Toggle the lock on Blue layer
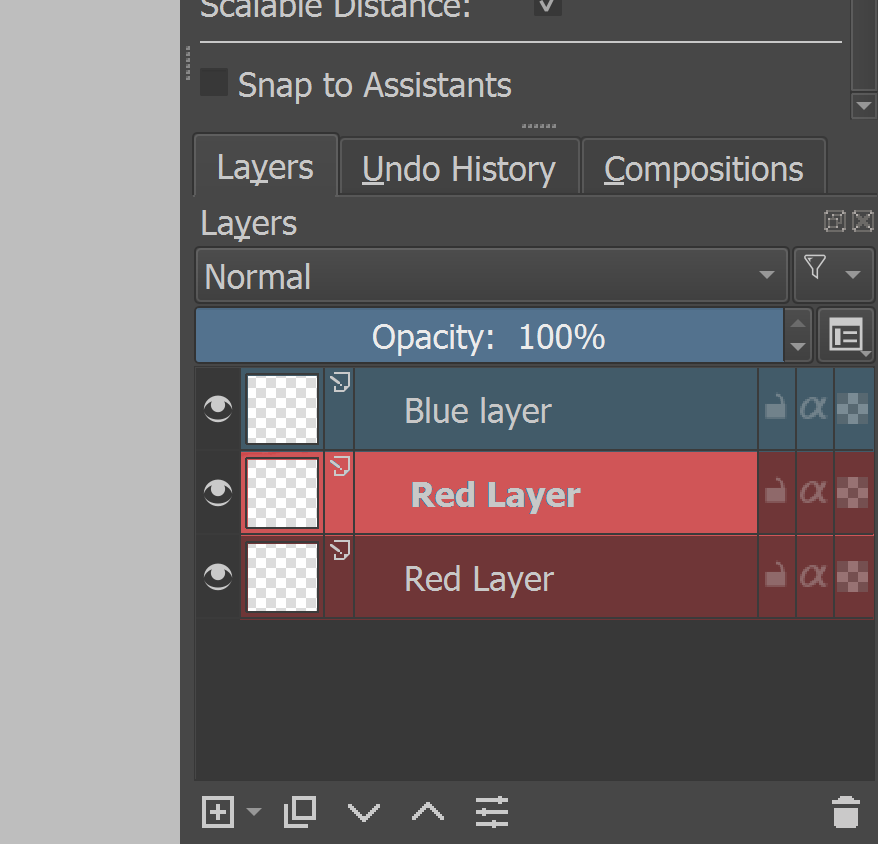 775,409
